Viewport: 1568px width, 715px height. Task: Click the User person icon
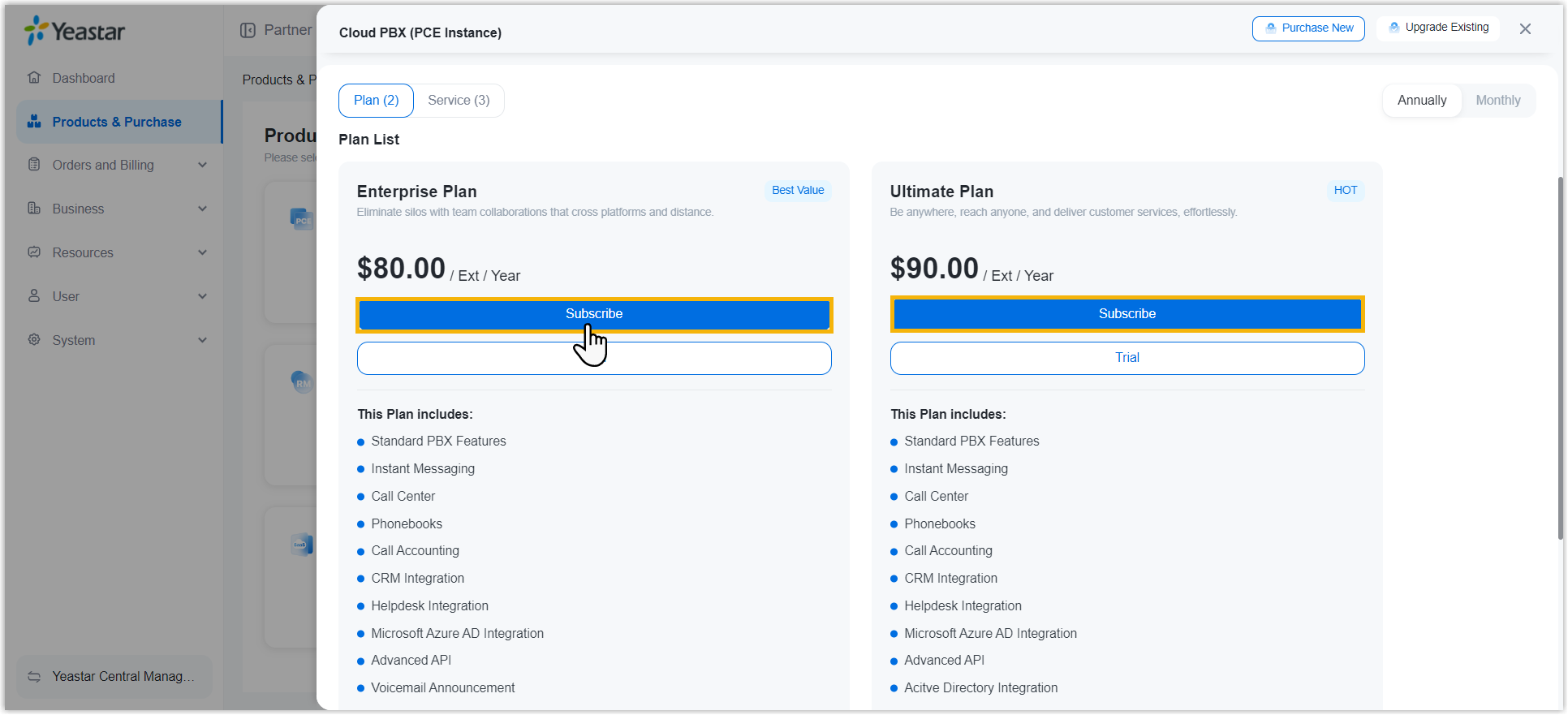[34, 296]
